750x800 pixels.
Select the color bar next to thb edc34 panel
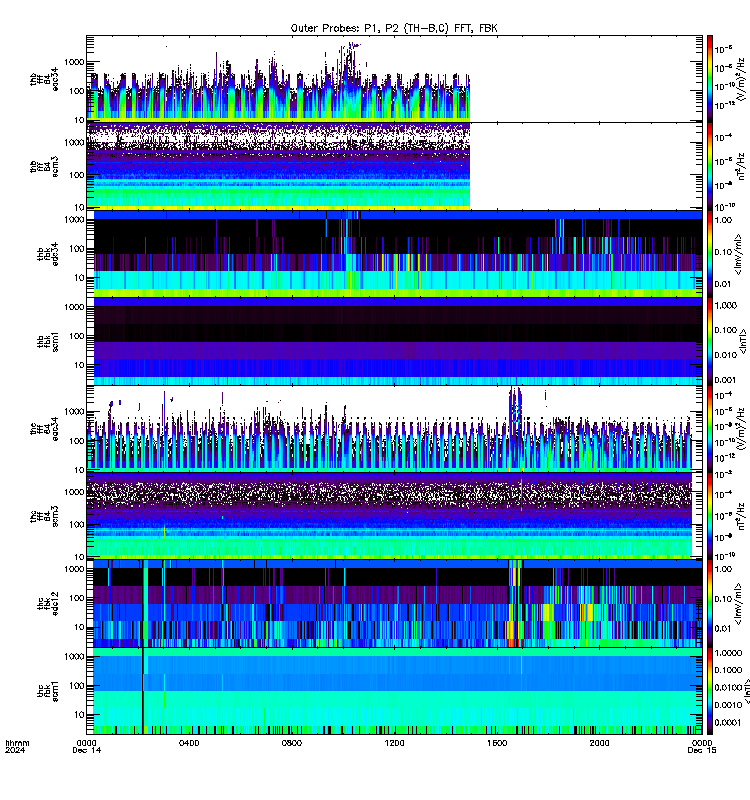pos(710,254)
